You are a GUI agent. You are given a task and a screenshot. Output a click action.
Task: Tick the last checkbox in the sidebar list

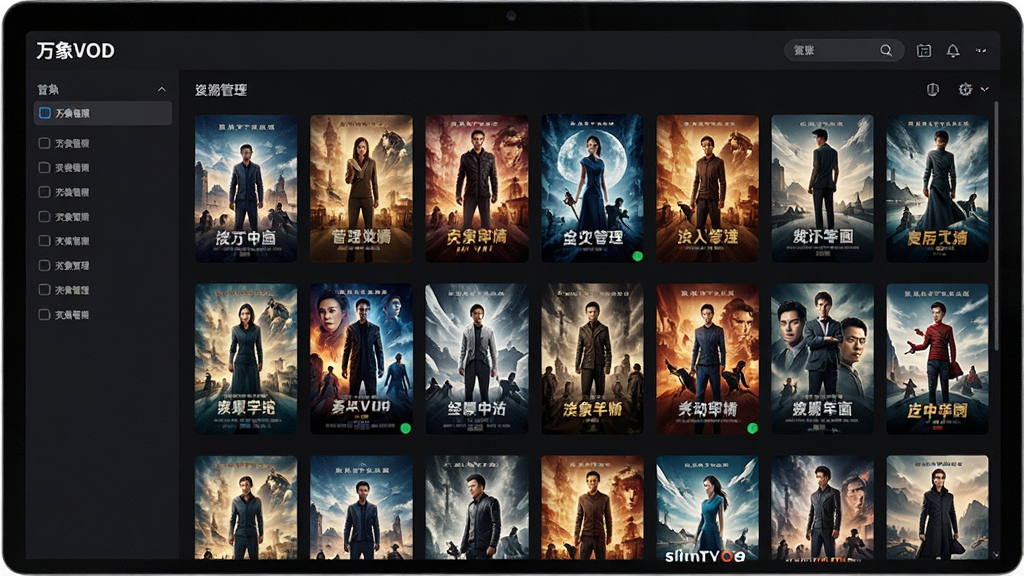point(44,314)
